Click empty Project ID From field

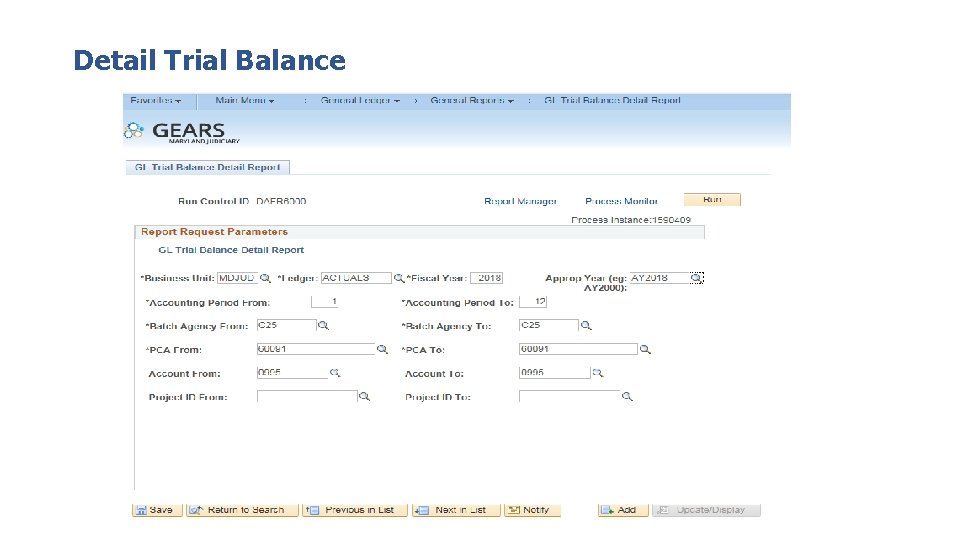[307, 396]
